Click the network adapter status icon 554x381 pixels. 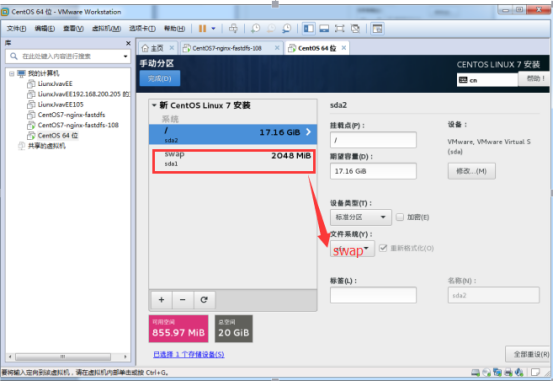coord(497,372)
